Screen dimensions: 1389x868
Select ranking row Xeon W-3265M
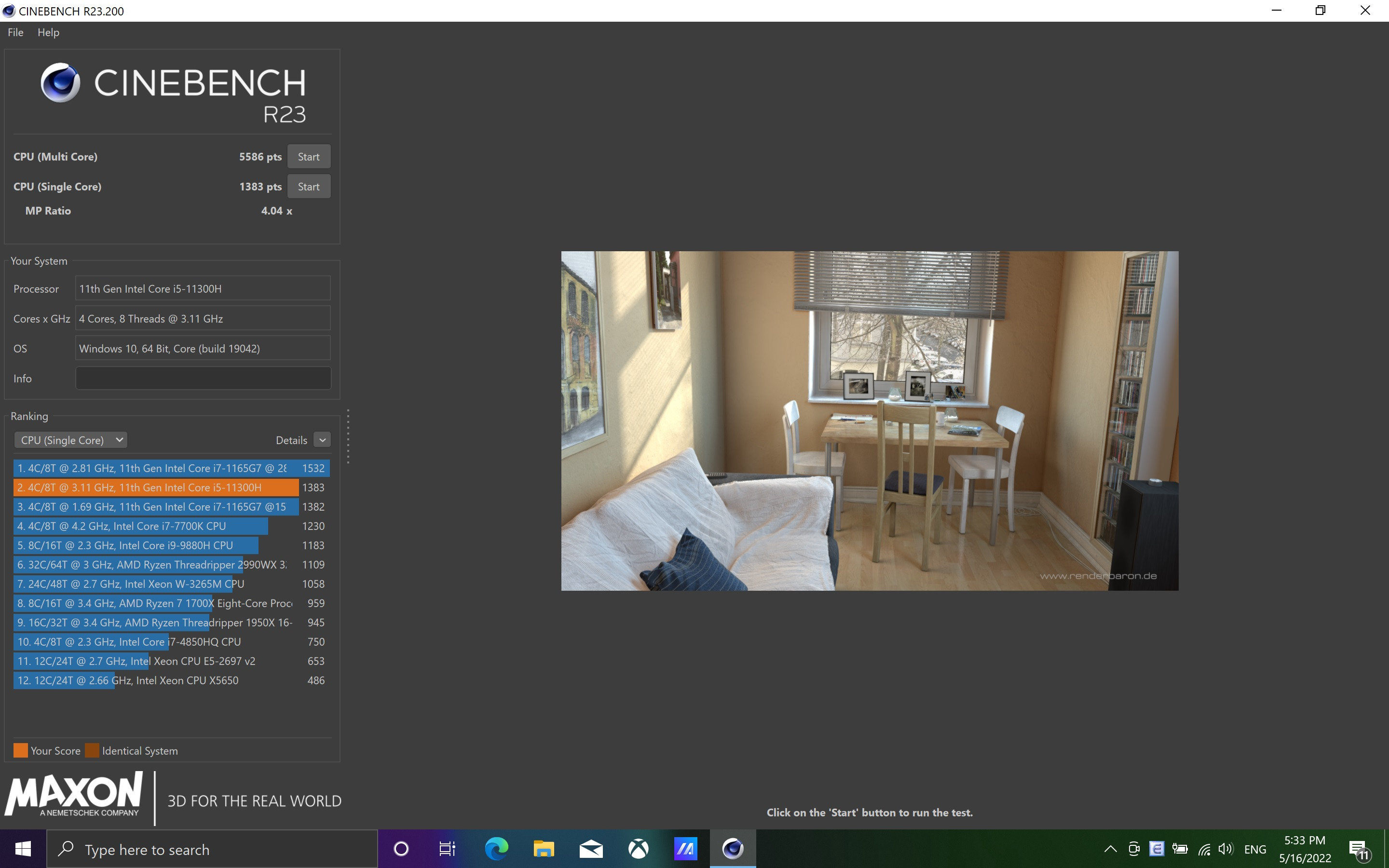172,584
